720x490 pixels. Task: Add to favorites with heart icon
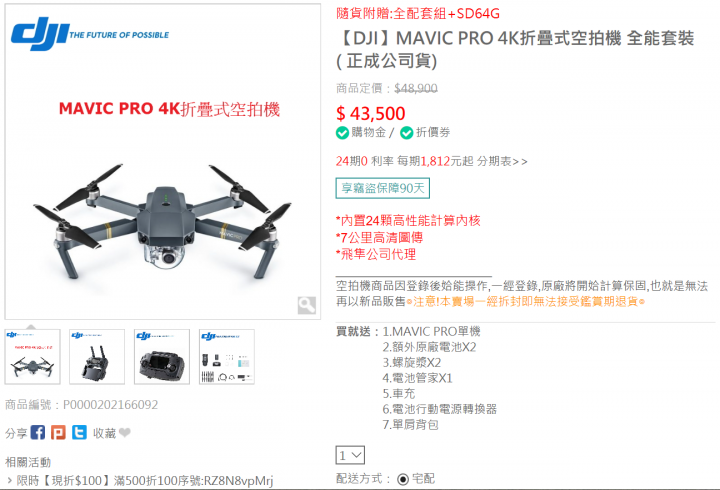click(x=124, y=432)
